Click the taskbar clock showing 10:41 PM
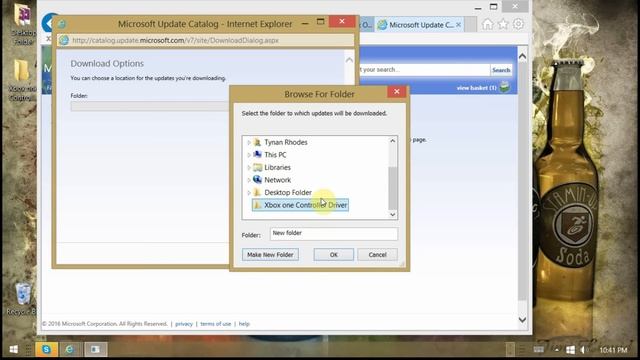Image resolution: width=640 pixels, height=360 pixels. coord(613,350)
